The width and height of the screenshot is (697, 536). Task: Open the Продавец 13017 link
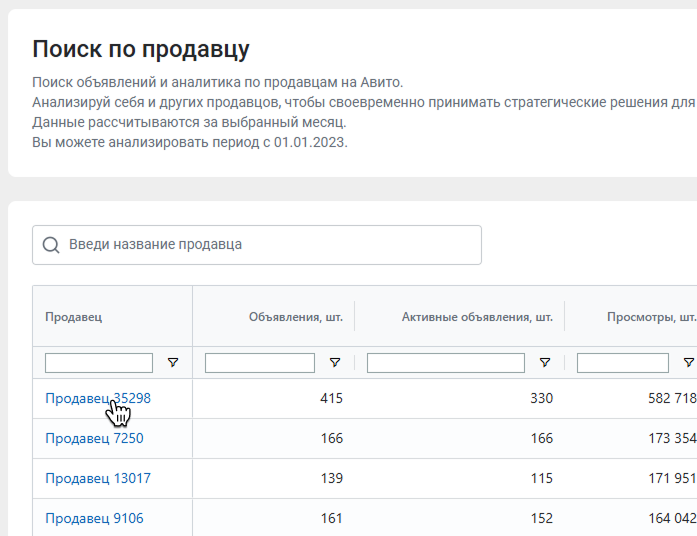click(x=98, y=478)
